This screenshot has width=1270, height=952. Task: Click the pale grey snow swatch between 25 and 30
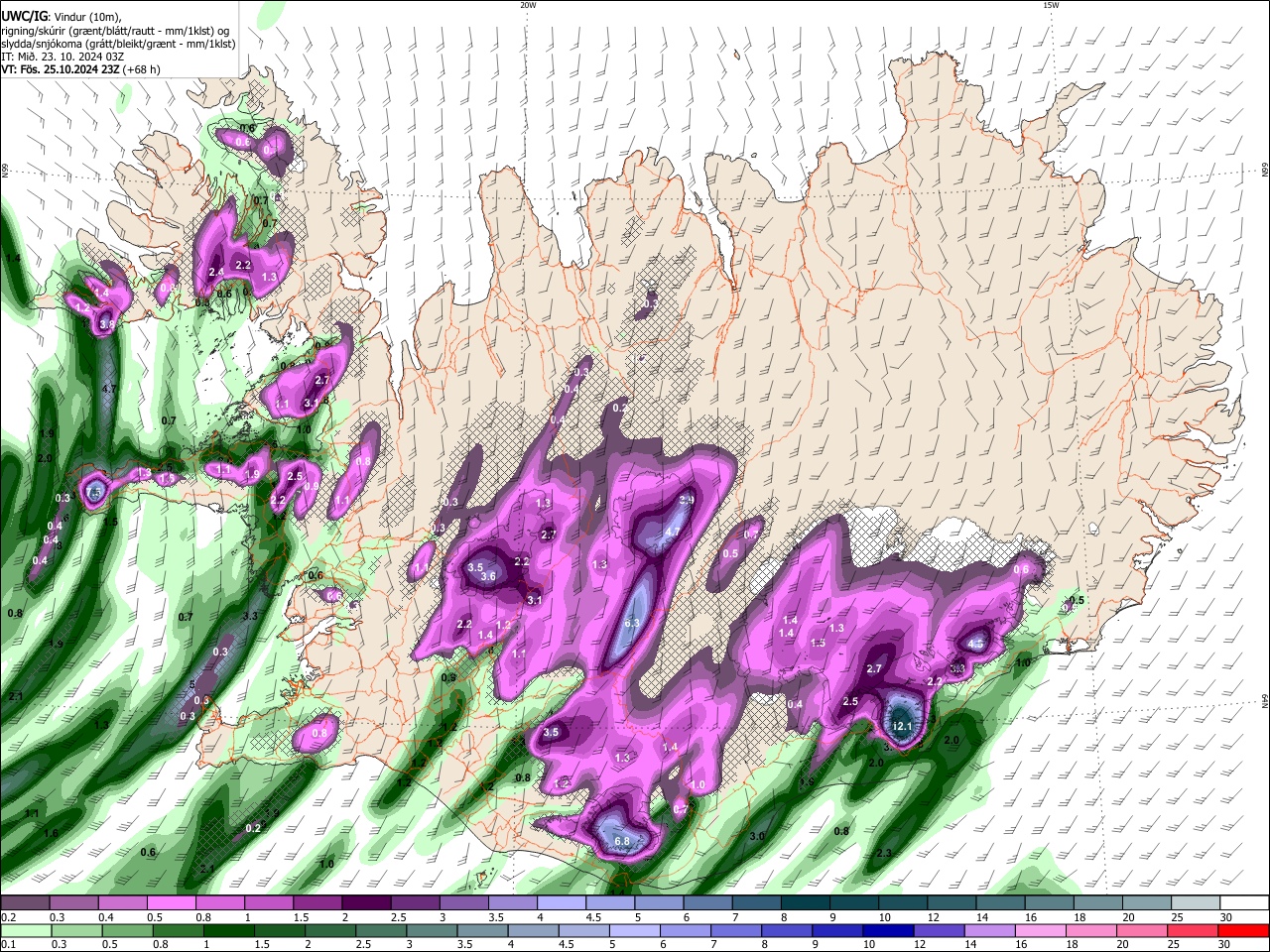click(1195, 902)
